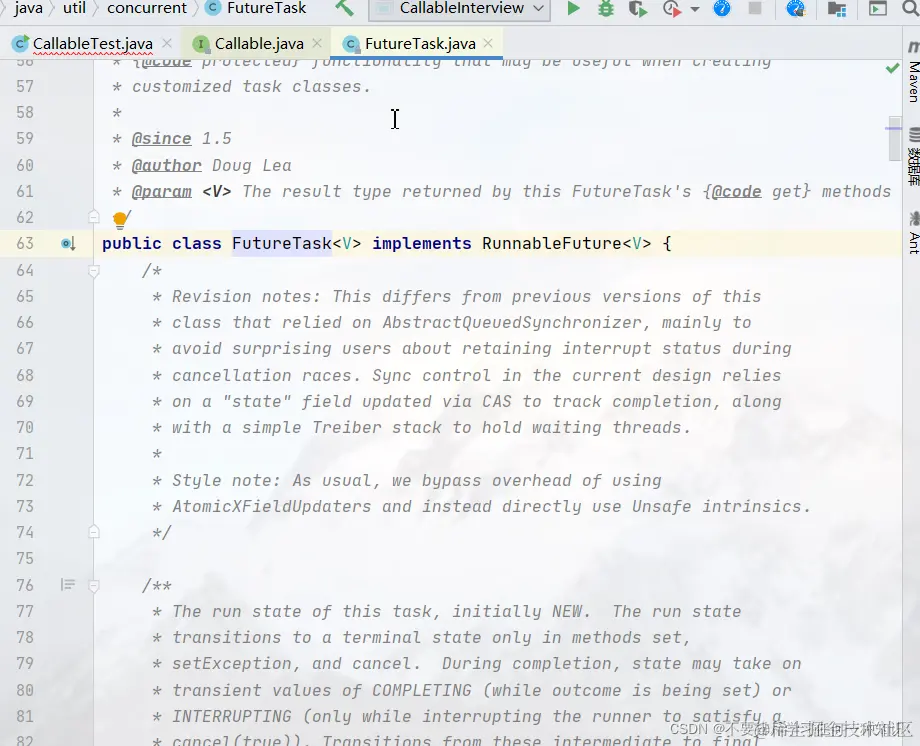Click the concurrent breadcrumb item
The image size is (920, 746).
pyautogui.click(x=147, y=8)
